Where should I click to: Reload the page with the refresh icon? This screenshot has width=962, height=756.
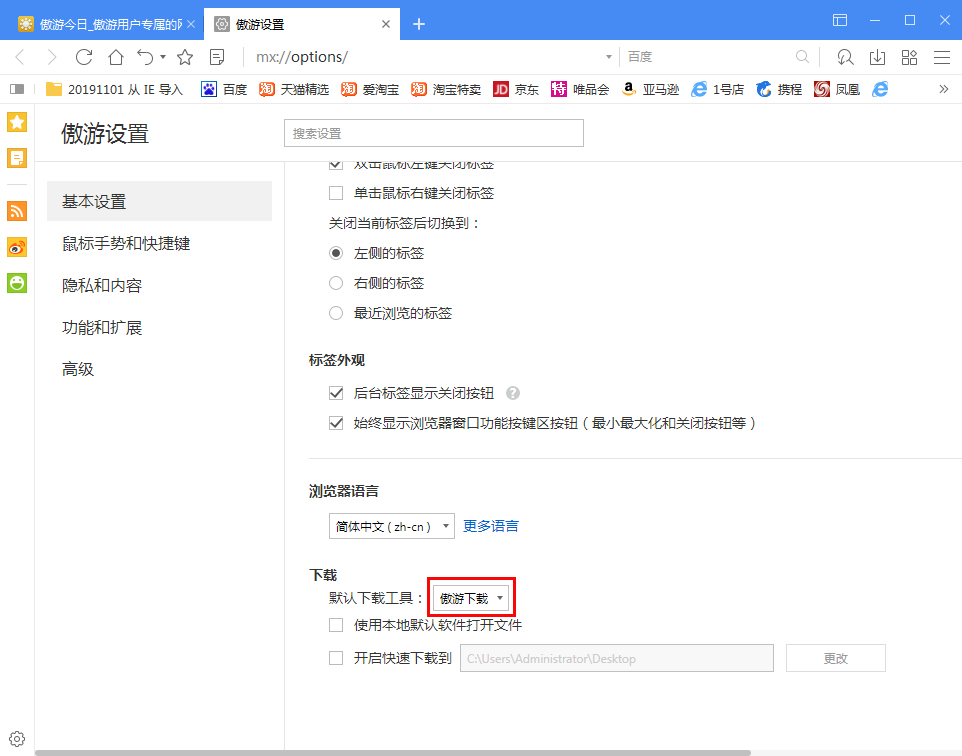click(x=84, y=57)
